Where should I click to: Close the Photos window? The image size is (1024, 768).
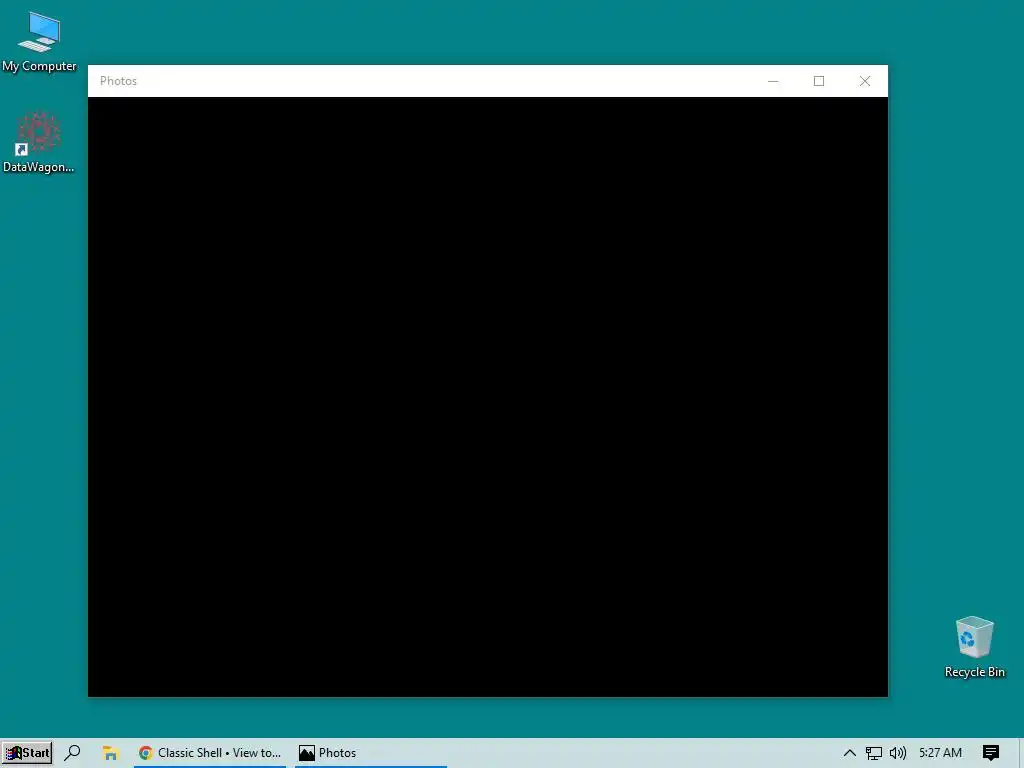pos(865,81)
